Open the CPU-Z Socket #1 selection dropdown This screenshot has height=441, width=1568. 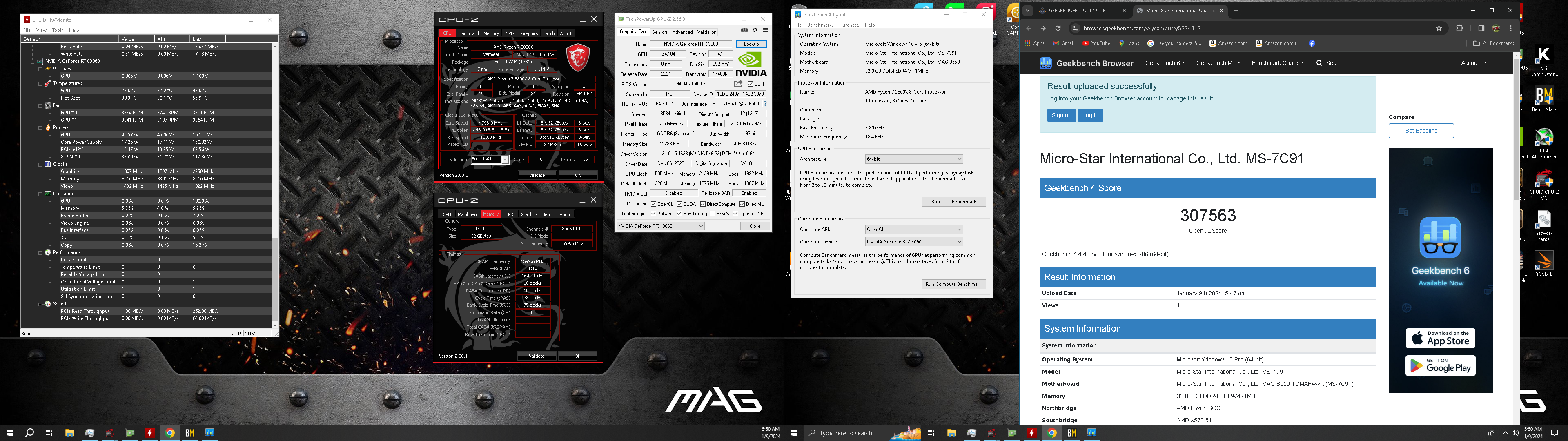click(x=490, y=160)
